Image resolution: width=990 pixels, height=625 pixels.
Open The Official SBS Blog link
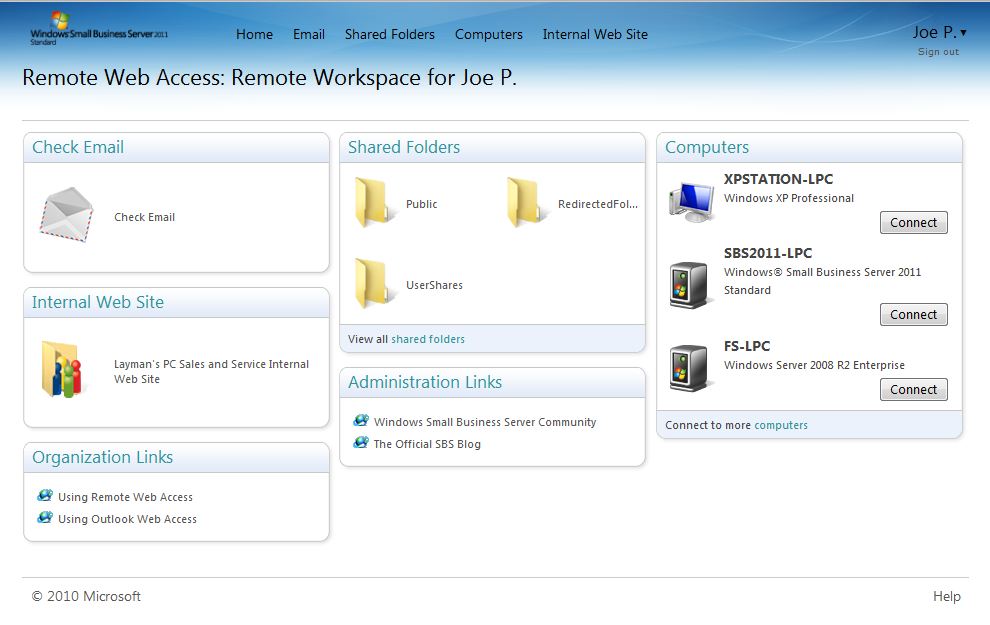coord(427,444)
